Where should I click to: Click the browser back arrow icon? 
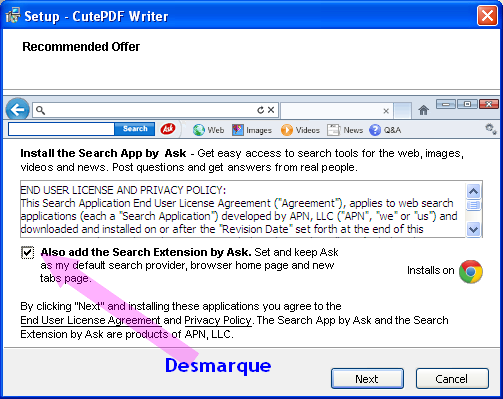coord(17,110)
